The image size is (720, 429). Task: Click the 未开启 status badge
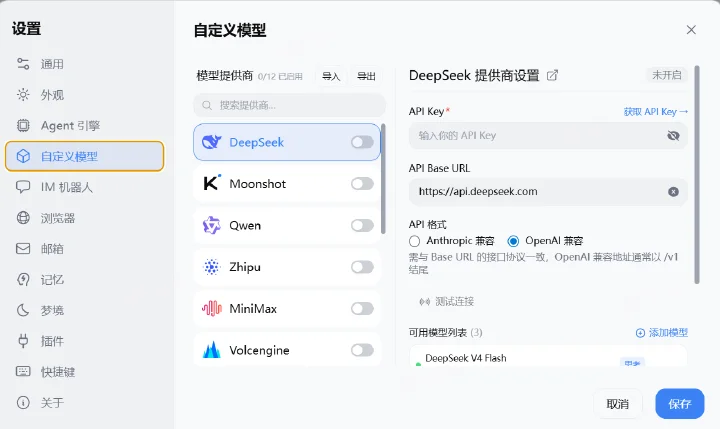point(667,75)
